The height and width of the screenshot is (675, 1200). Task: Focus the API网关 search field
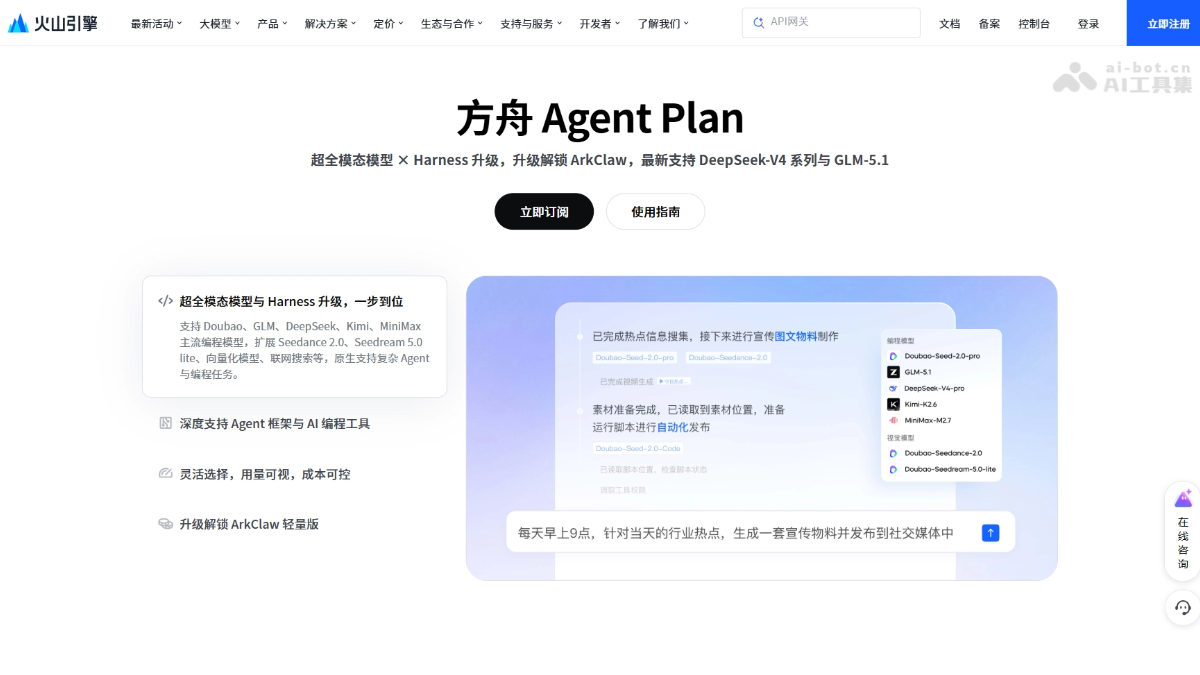pyautogui.click(x=831, y=22)
